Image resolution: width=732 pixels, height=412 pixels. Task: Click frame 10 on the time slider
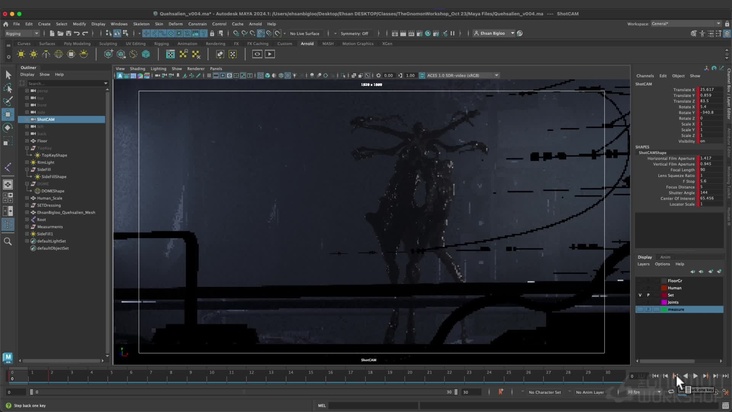(211, 374)
